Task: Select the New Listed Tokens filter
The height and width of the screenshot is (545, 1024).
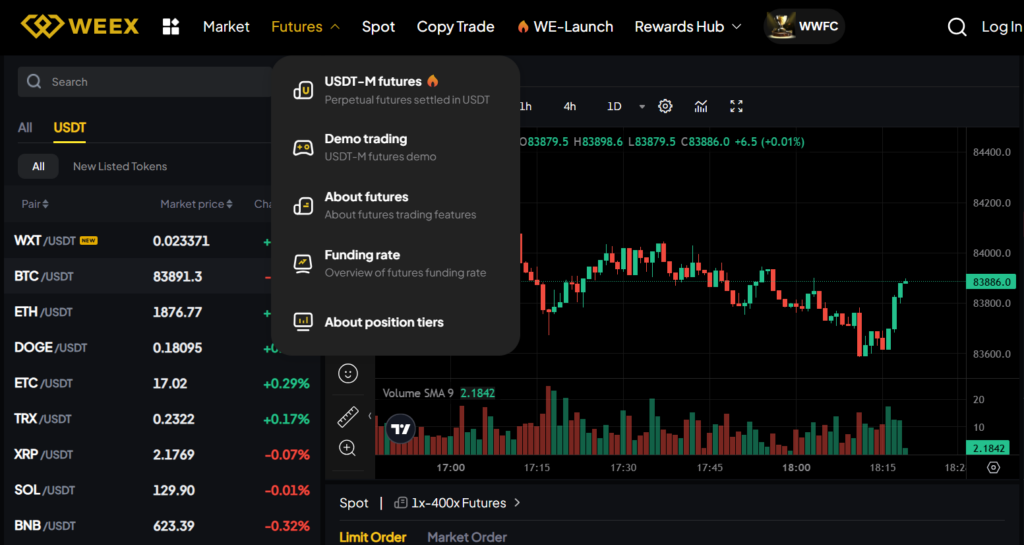Action: point(120,166)
